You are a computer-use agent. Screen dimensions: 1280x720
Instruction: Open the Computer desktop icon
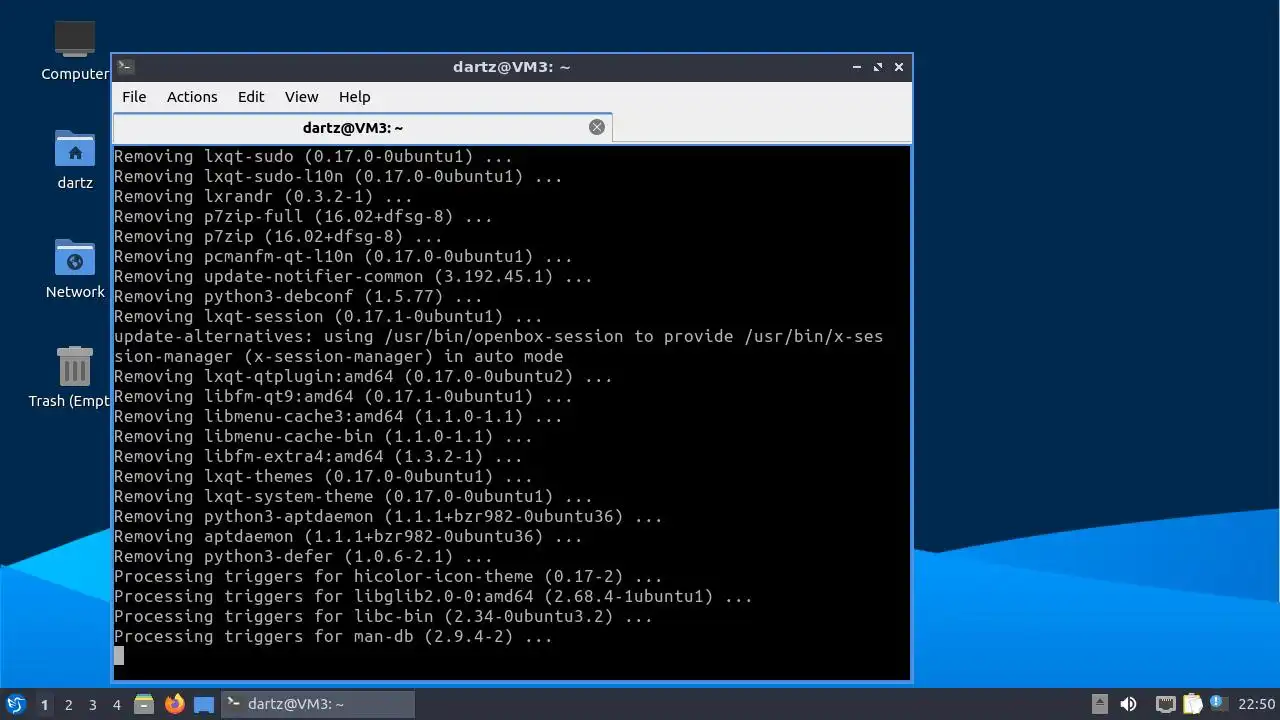[x=75, y=50]
